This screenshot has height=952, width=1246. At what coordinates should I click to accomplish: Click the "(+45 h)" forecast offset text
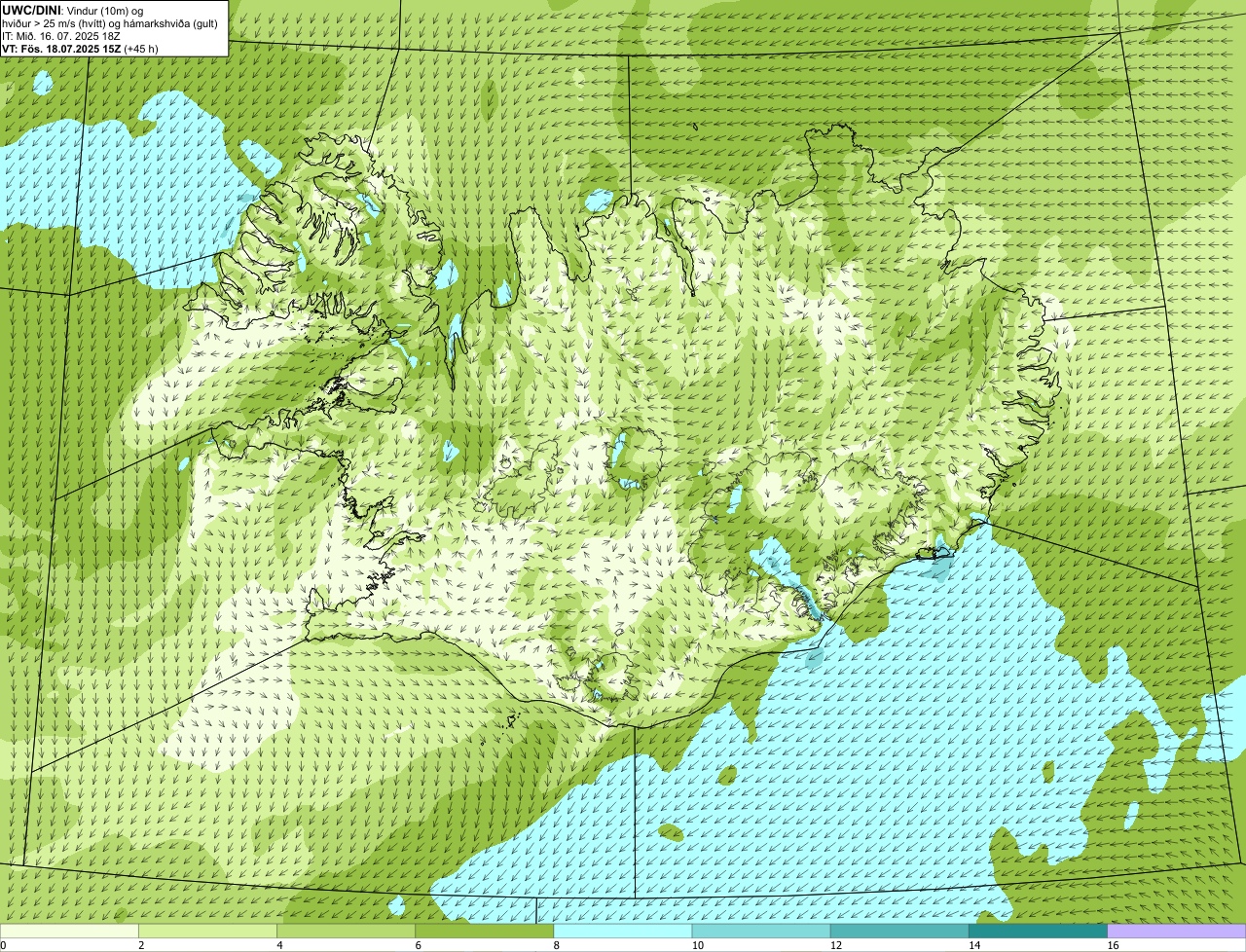(x=141, y=49)
